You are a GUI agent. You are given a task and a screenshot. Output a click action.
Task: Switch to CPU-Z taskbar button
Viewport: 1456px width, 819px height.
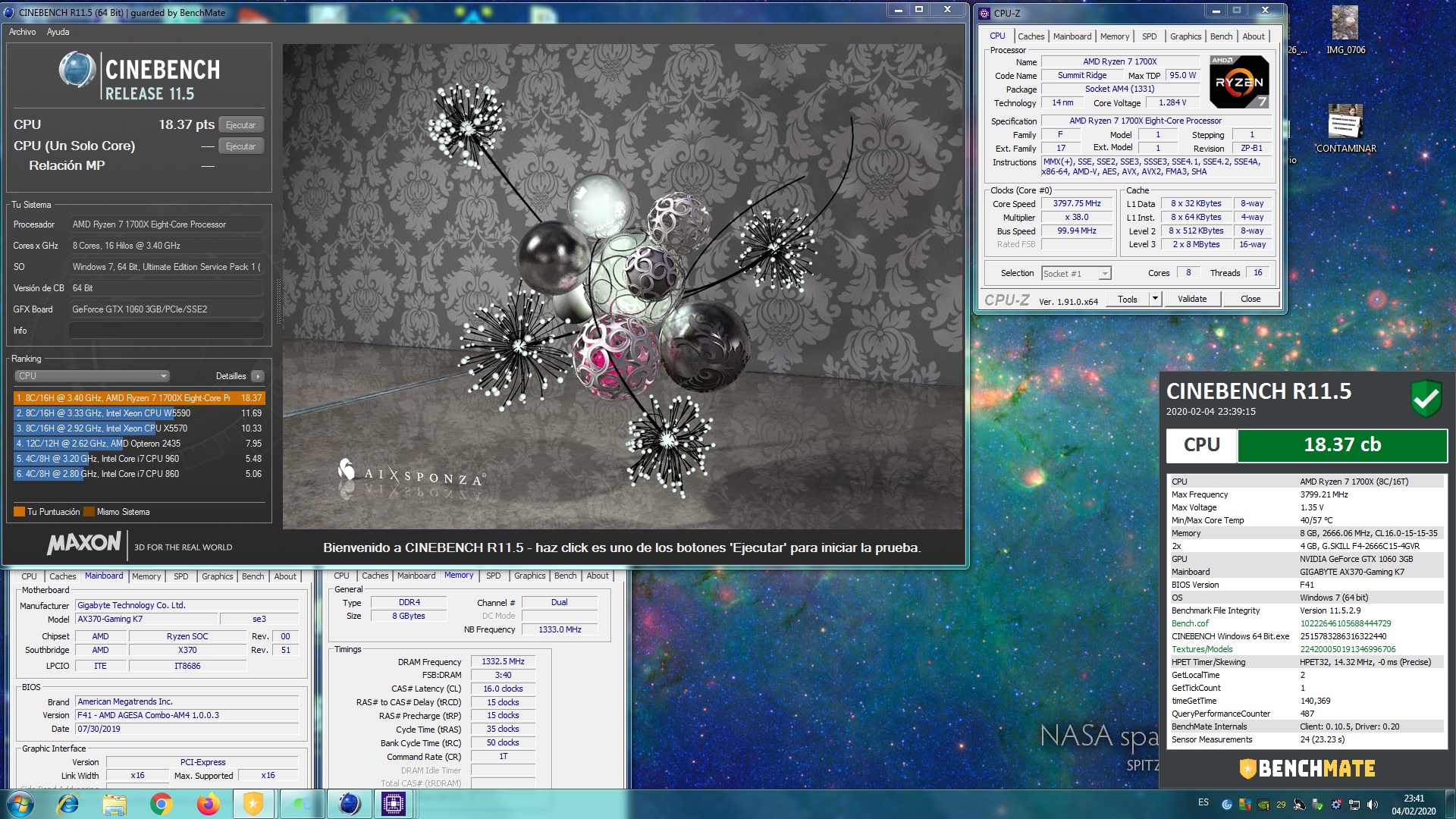tap(394, 804)
